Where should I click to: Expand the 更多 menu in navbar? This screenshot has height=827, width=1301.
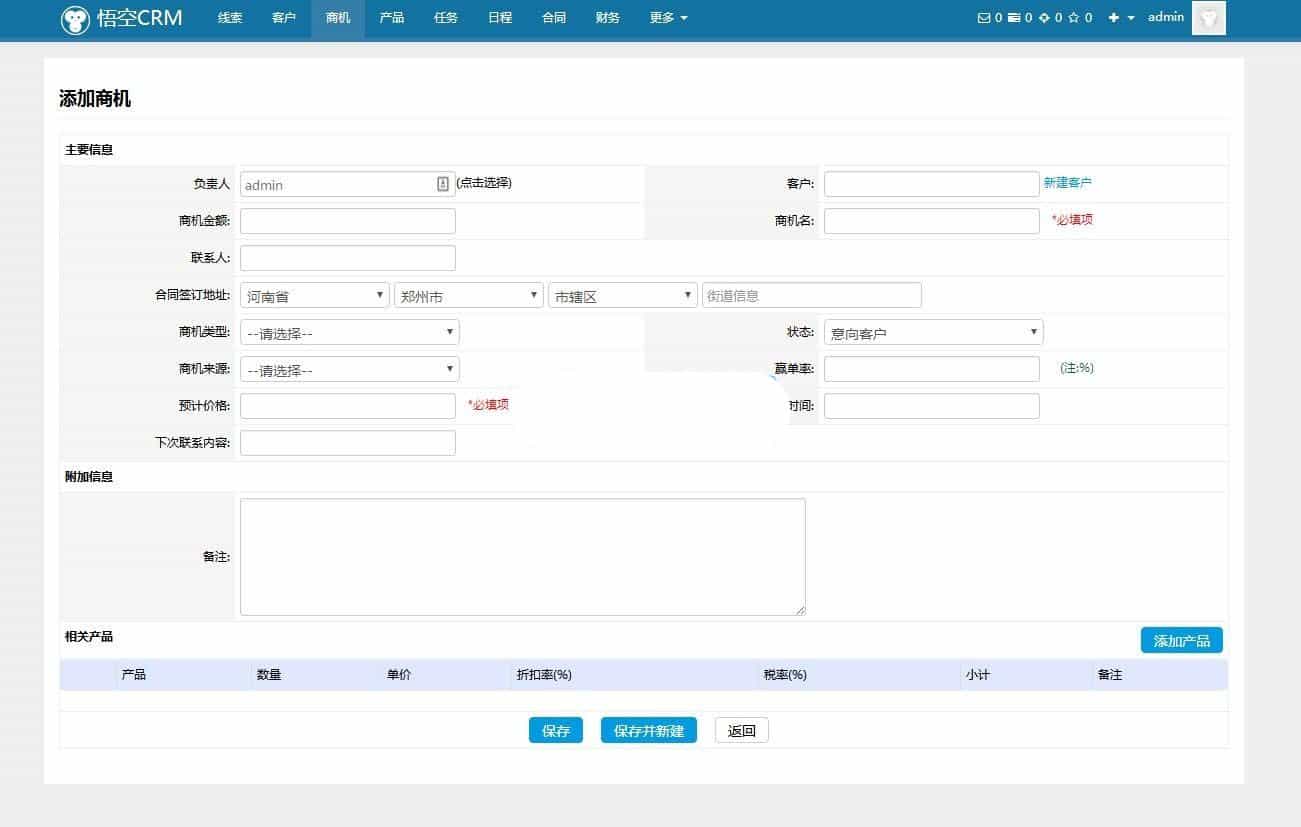(x=668, y=18)
